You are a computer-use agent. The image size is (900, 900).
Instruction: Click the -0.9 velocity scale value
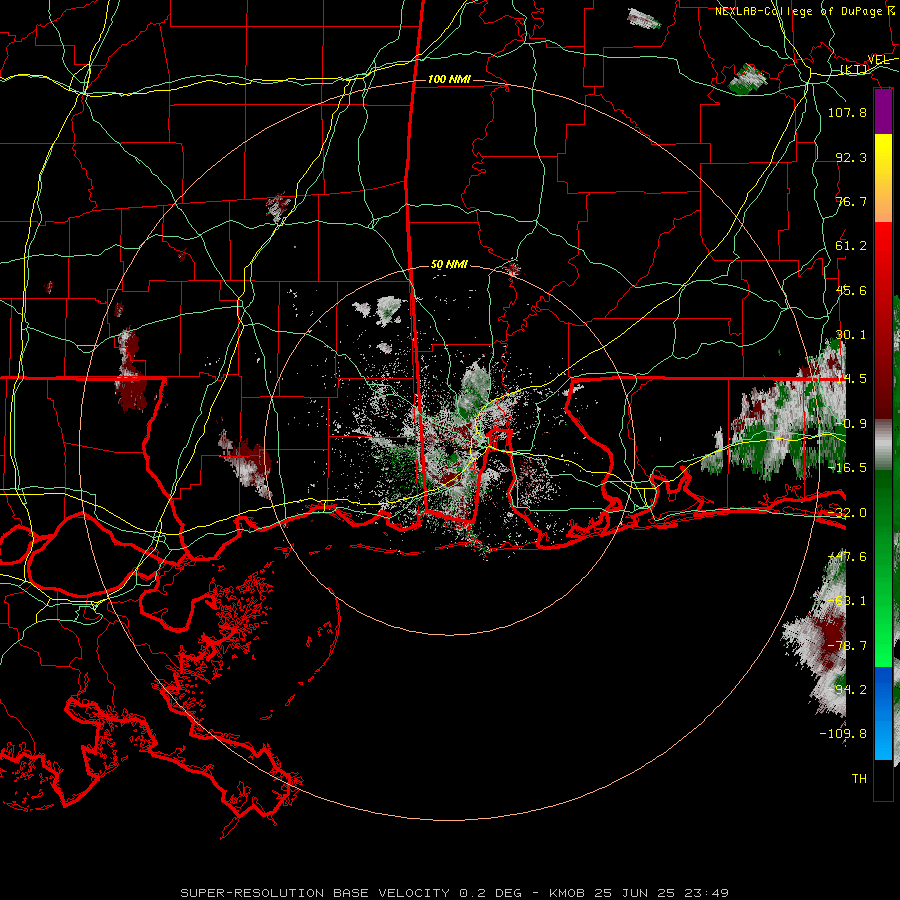(851, 424)
